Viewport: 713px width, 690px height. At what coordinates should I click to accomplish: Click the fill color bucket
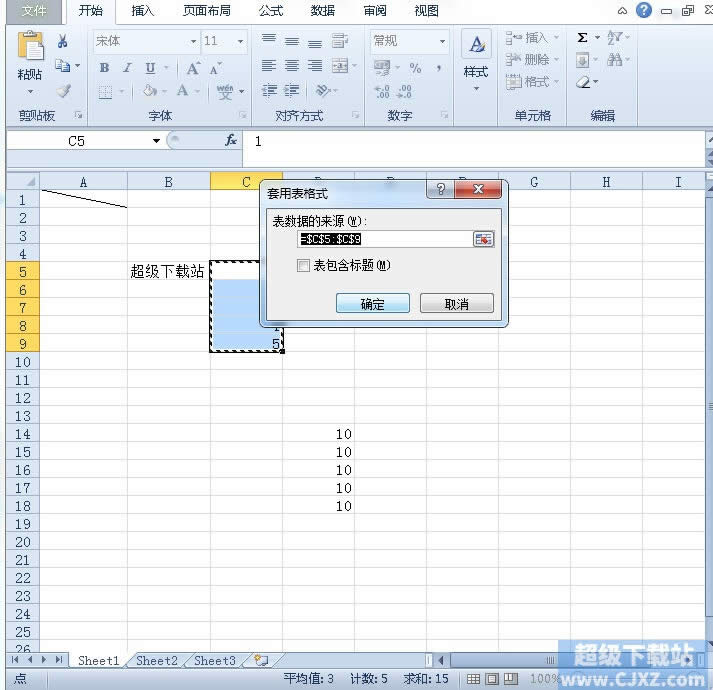[150, 91]
